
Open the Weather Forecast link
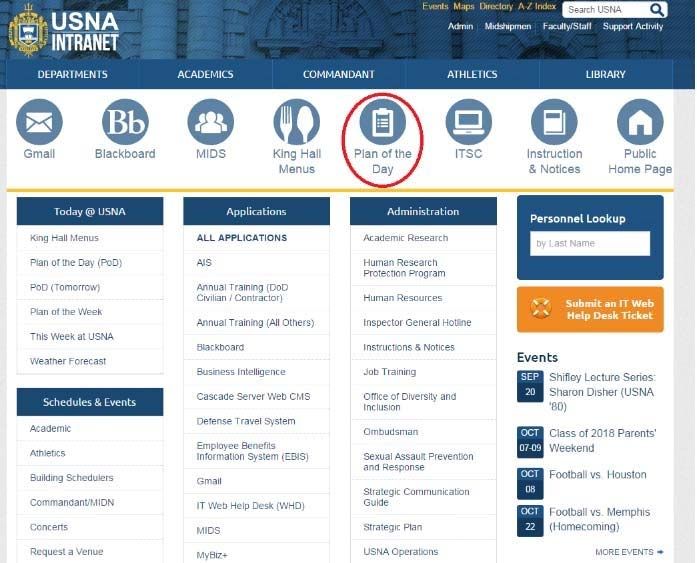[68, 361]
